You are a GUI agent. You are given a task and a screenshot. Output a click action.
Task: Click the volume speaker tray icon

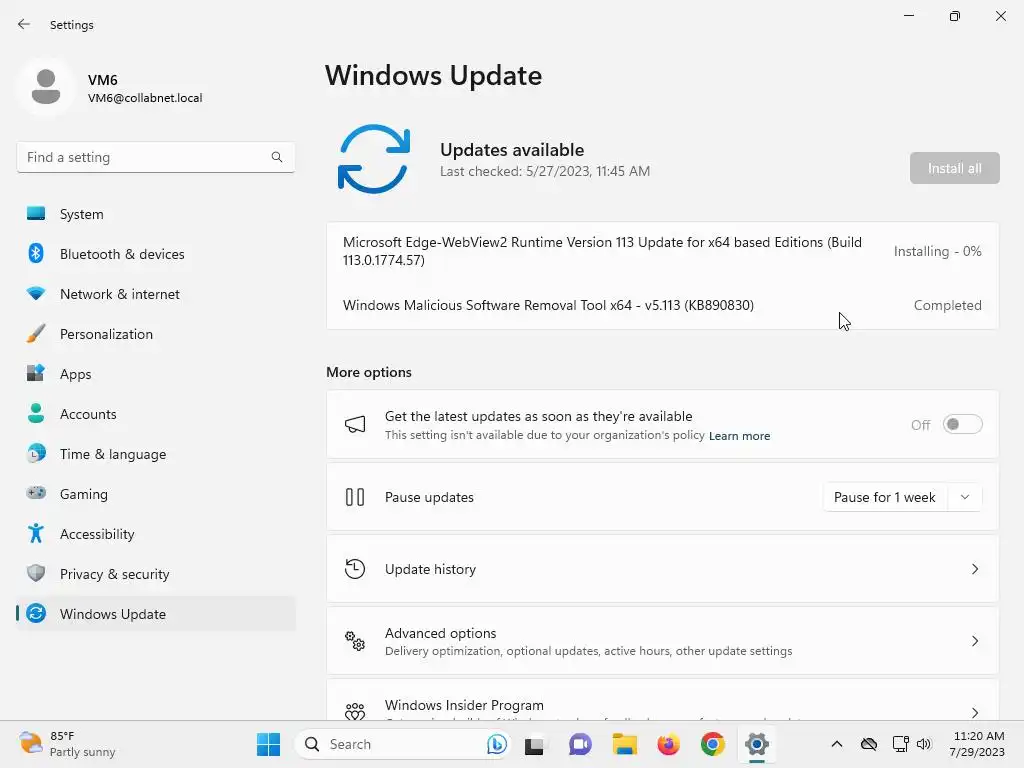pos(923,744)
